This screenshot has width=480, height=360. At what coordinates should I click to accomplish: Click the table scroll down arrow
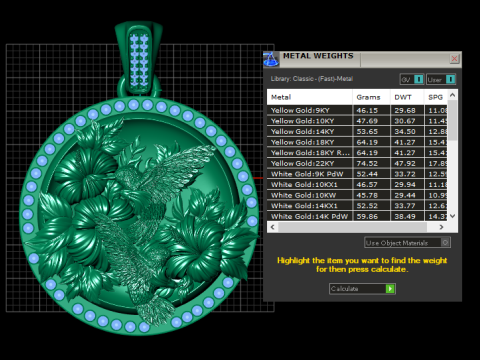point(452,216)
